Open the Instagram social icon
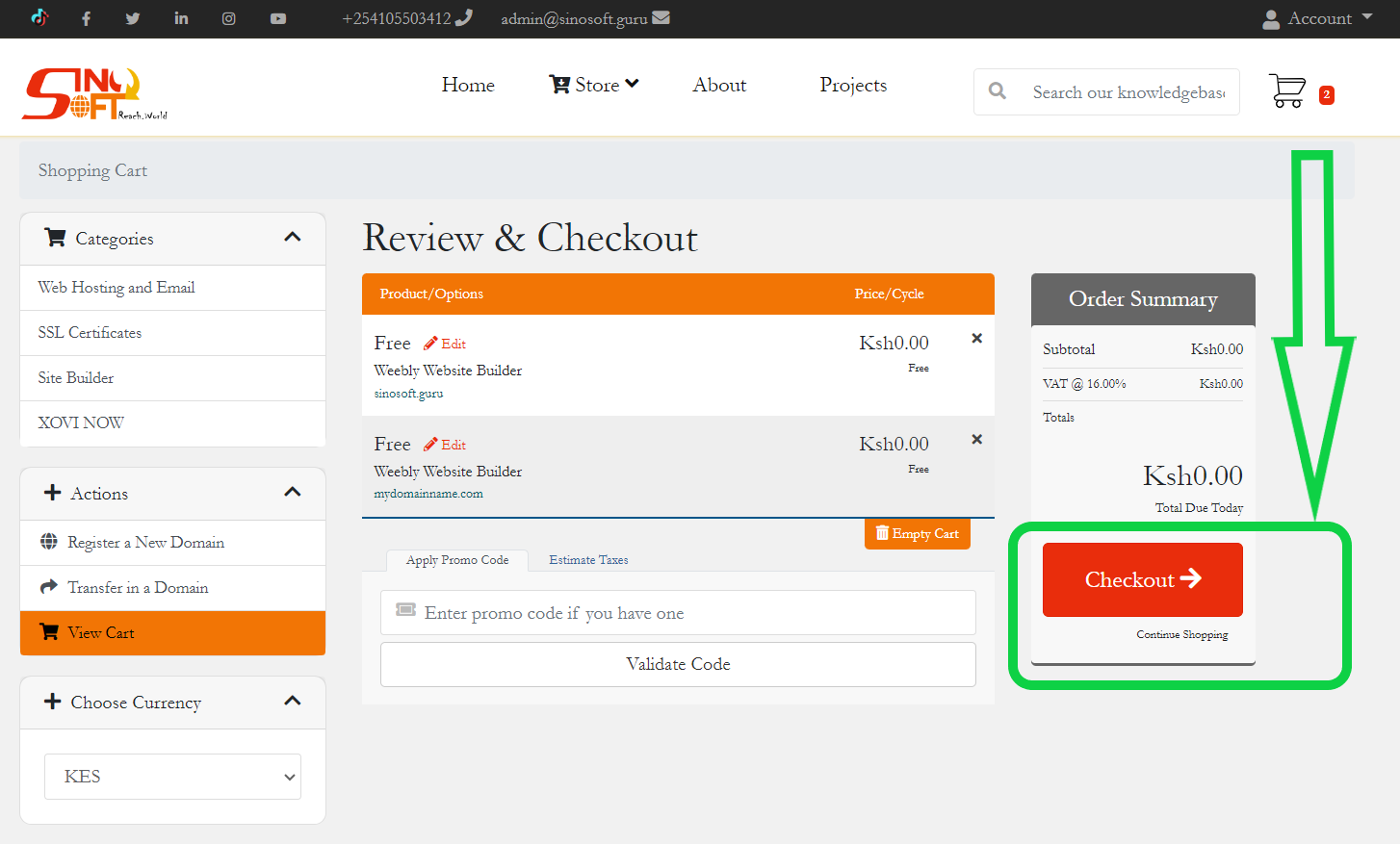 pyautogui.click(x=229, y=18)
